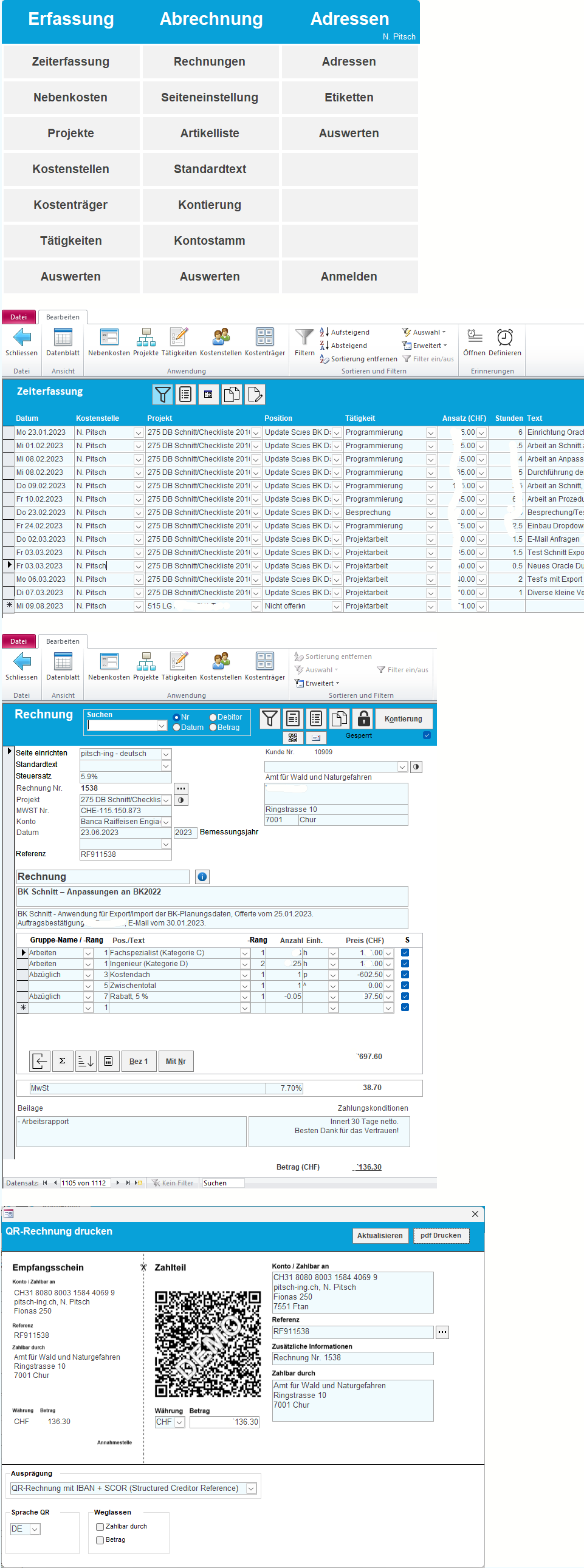The image size is (584, 1568).
Task: Open the Zeiterfassung menu tile
Action: (70, 61)
